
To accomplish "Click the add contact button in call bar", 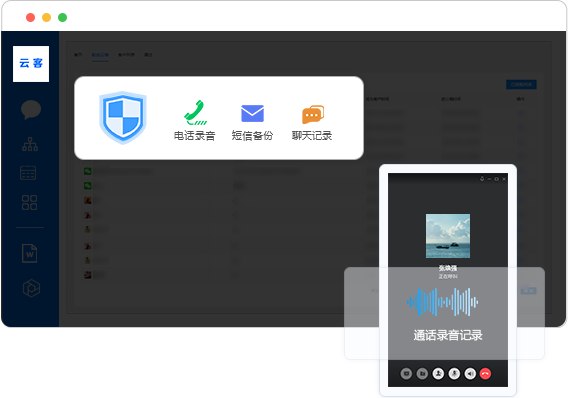I will pyautogui.click(x=438, y=373).
